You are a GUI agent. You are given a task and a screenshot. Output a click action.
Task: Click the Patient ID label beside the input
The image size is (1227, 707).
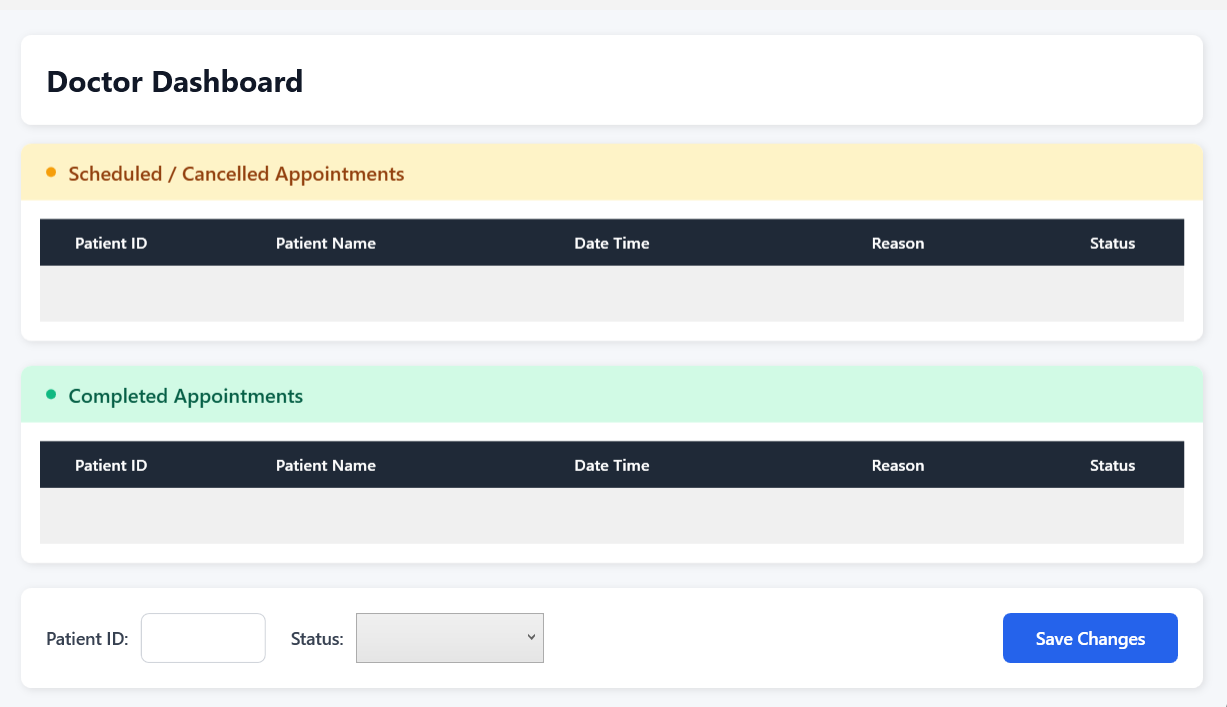click(x=87, y=639)
